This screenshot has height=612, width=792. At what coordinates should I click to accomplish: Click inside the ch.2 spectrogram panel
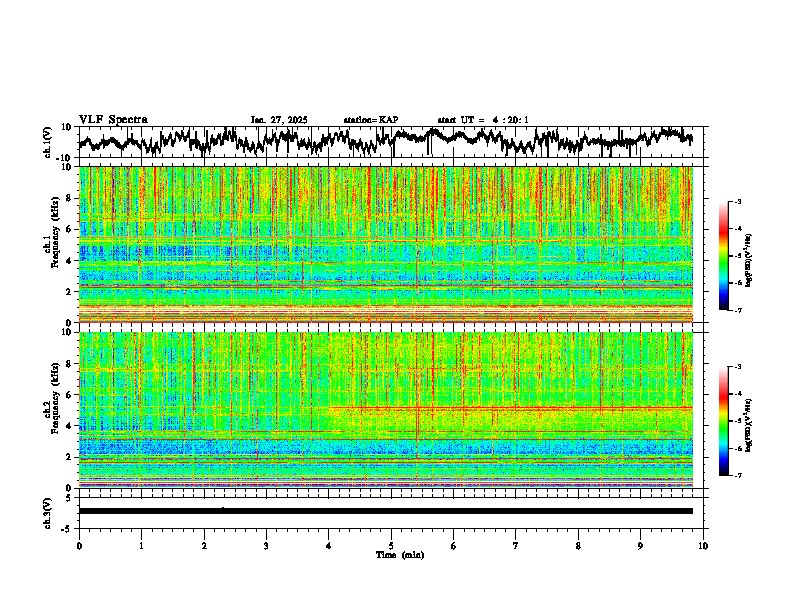386,410
